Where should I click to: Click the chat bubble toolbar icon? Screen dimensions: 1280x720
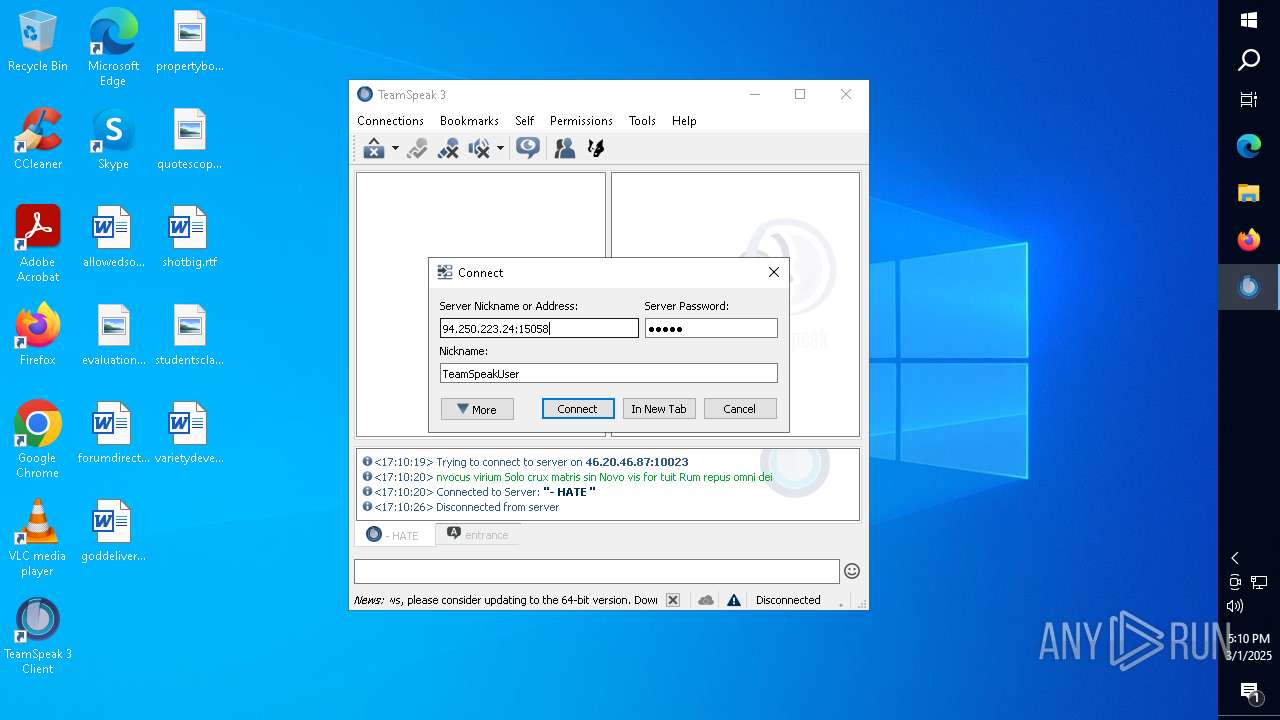point(528,148)
